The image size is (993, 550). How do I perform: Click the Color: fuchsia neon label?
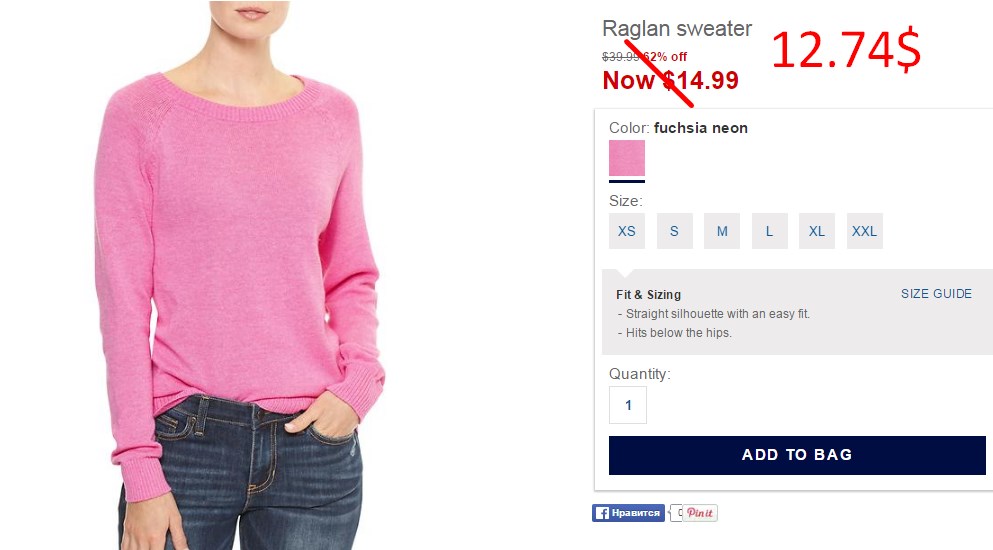(x=678, y=128)
